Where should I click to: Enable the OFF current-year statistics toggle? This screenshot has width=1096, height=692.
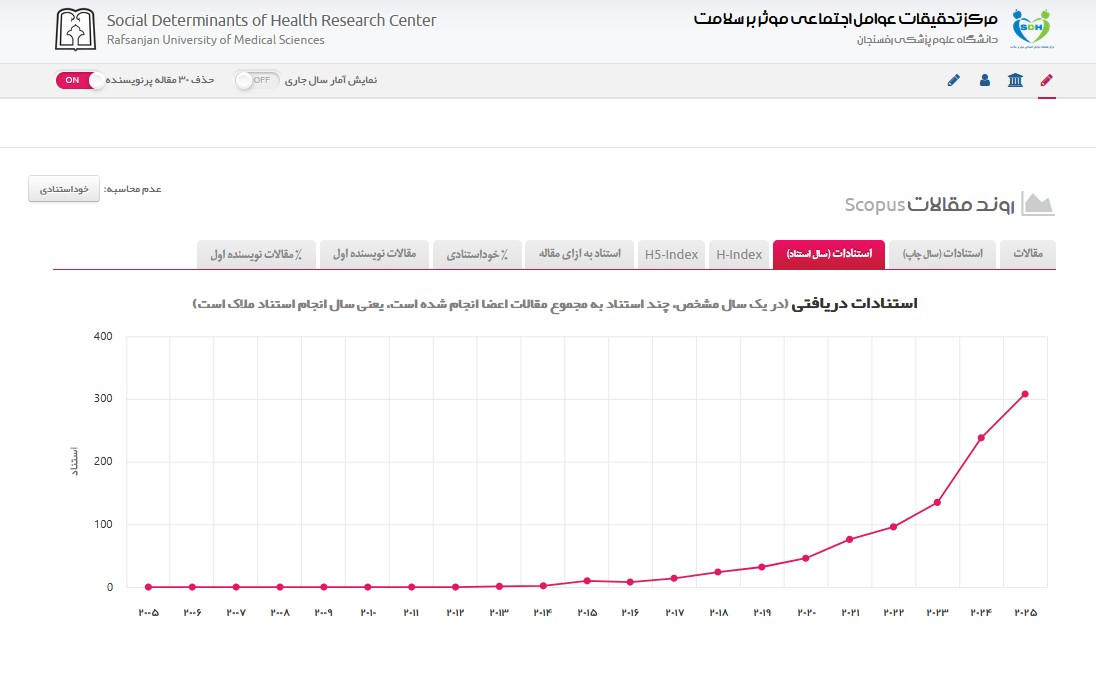(257, 80)
